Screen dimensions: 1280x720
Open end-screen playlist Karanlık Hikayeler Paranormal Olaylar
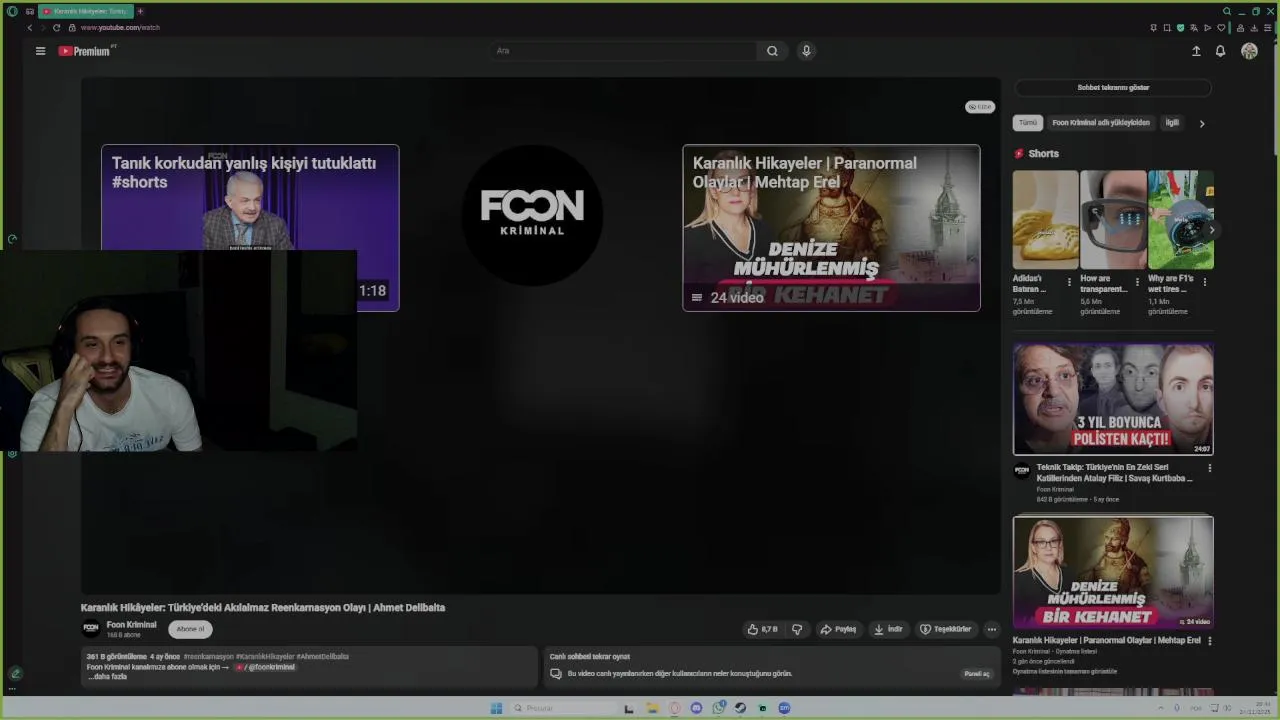coord(831,228)
